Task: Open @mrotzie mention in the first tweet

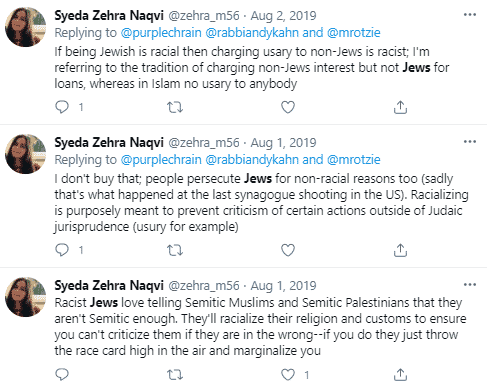Action: [354, 33]
